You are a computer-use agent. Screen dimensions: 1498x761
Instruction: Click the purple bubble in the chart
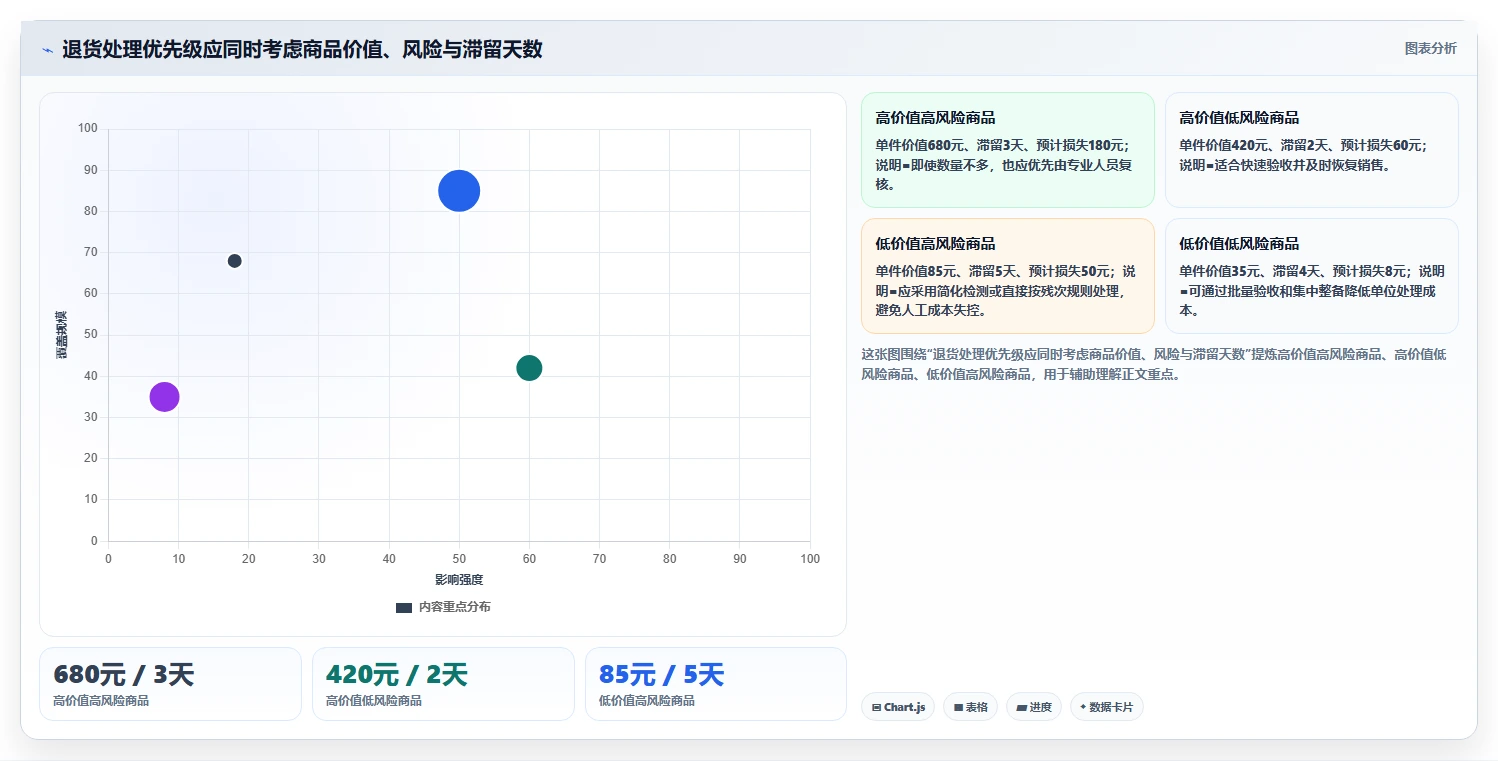[x=164, y=397]
